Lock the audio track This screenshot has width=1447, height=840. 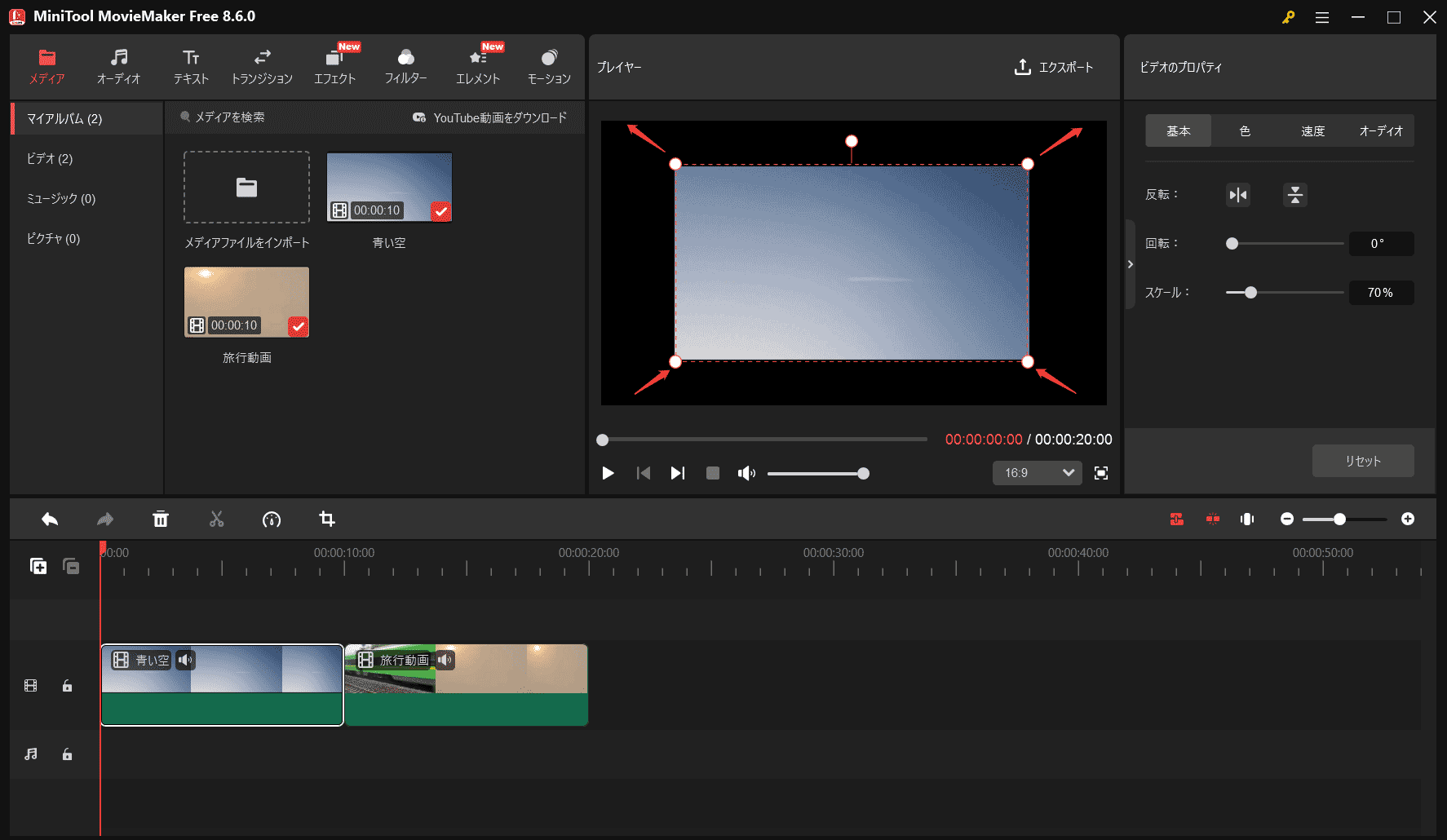[x=67, y=754]
